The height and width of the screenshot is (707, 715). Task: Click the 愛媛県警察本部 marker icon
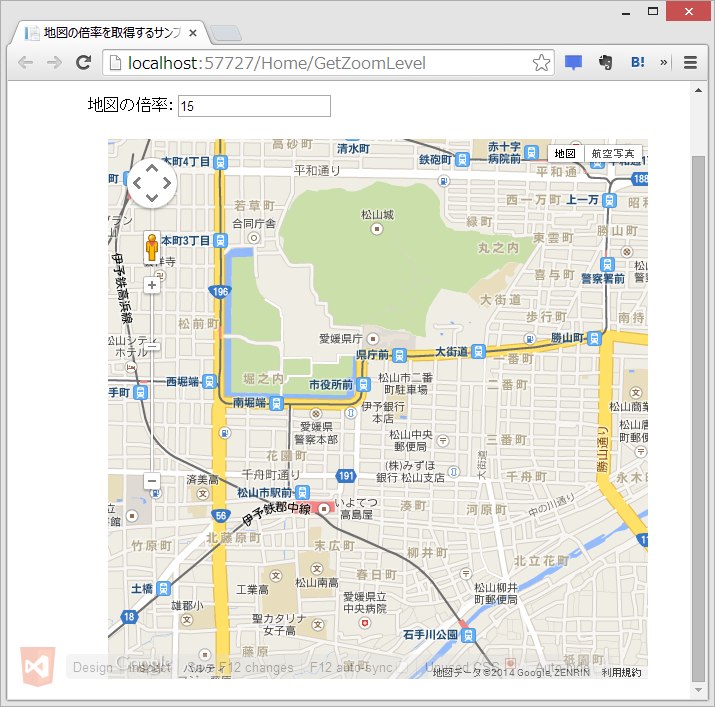[x=316, y=414]
